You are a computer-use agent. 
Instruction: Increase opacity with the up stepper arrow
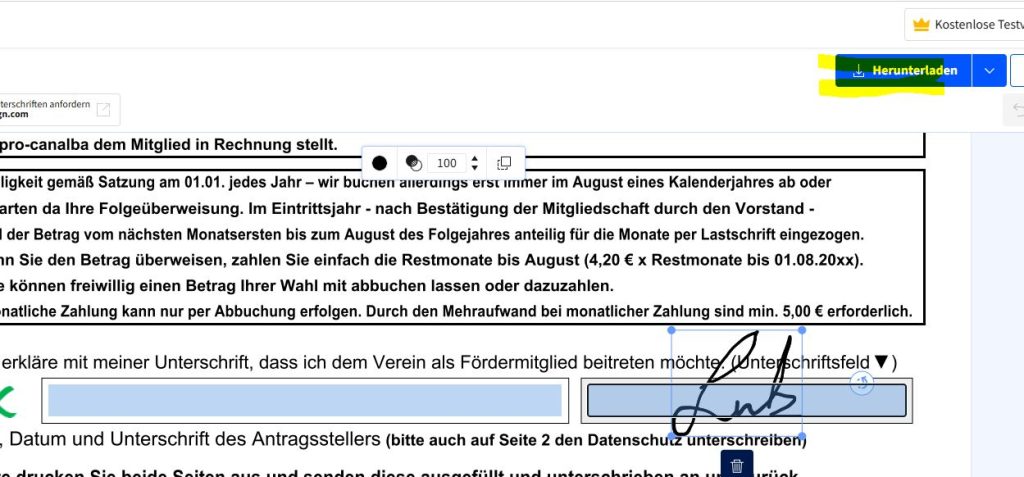point(474,158)
